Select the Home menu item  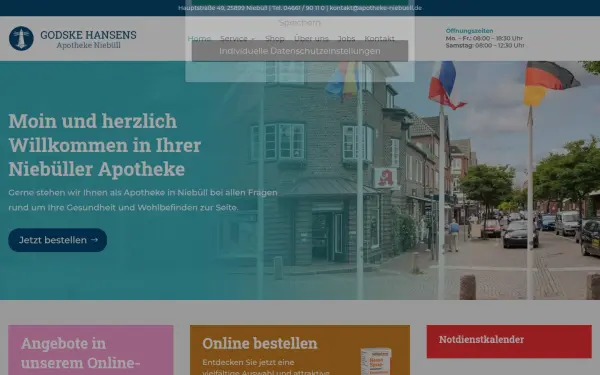(x=199, y=39)
